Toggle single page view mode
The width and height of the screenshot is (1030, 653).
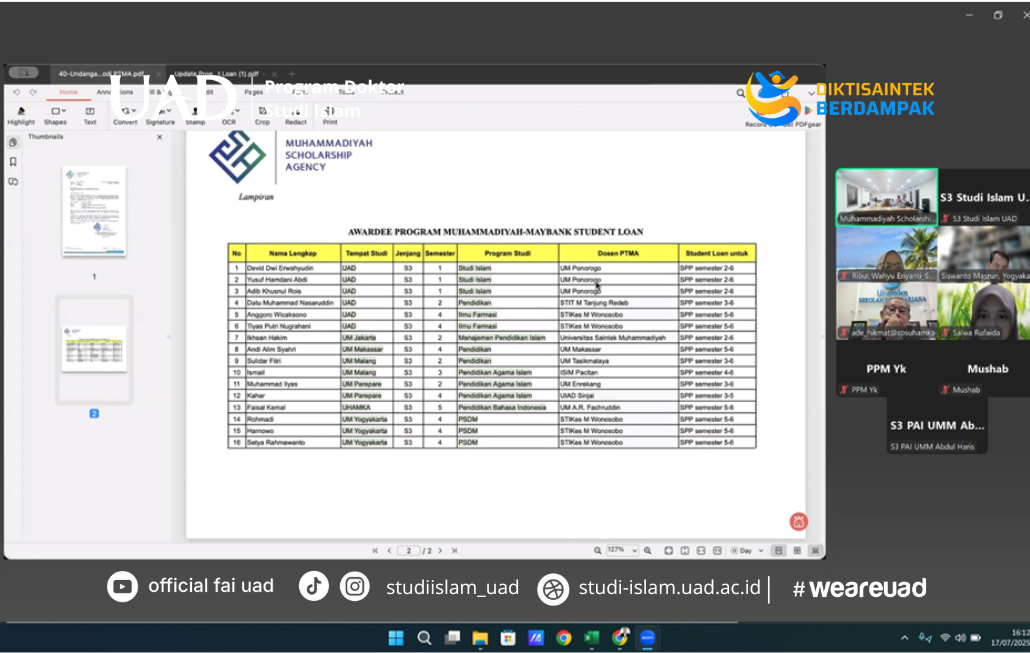(x=778, y=551)
